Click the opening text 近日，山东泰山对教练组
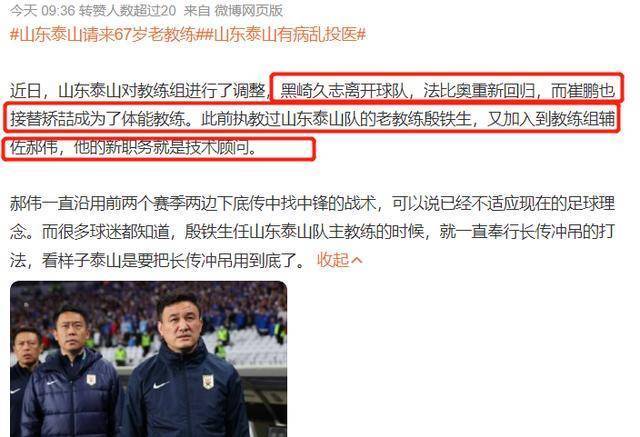The width and height of the screenshot is (640, 437). point(138,91)
